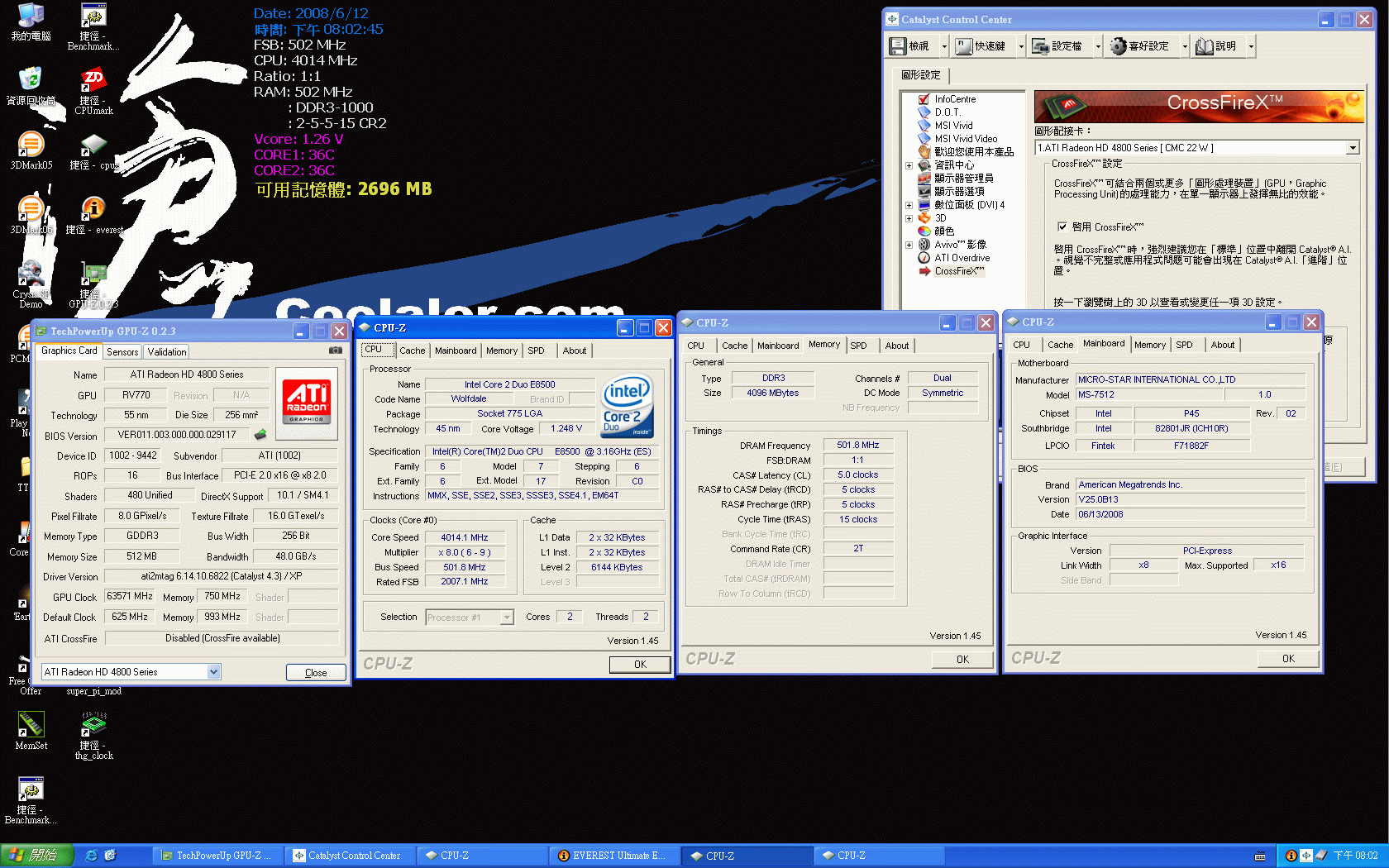Image resolution: width=1389 pixels, height=868 pixels.
Task: Click the 說明 help toolbar button
Action: 1217,46
